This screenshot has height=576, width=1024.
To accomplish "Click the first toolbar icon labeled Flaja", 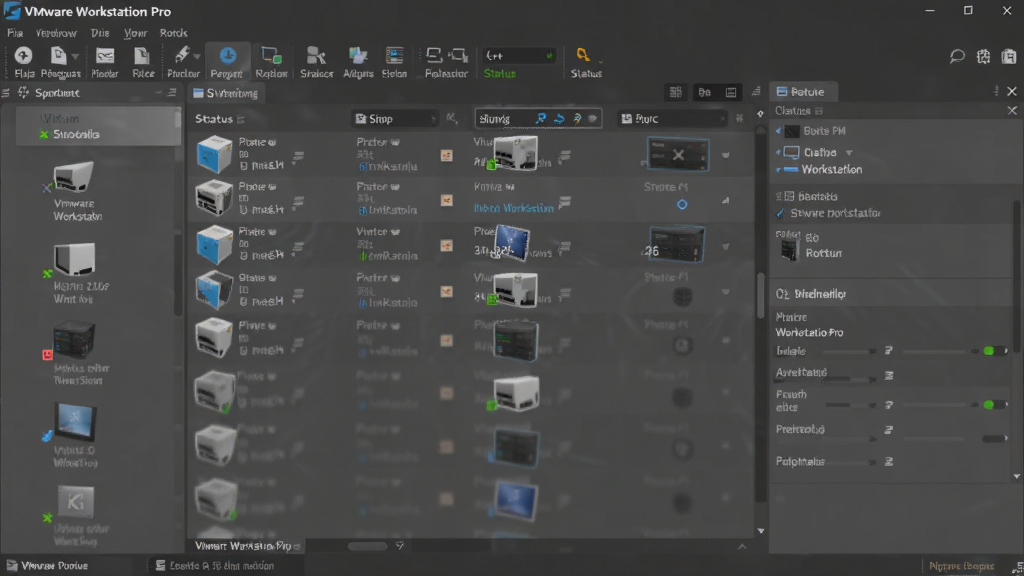I will pos(24,56).
